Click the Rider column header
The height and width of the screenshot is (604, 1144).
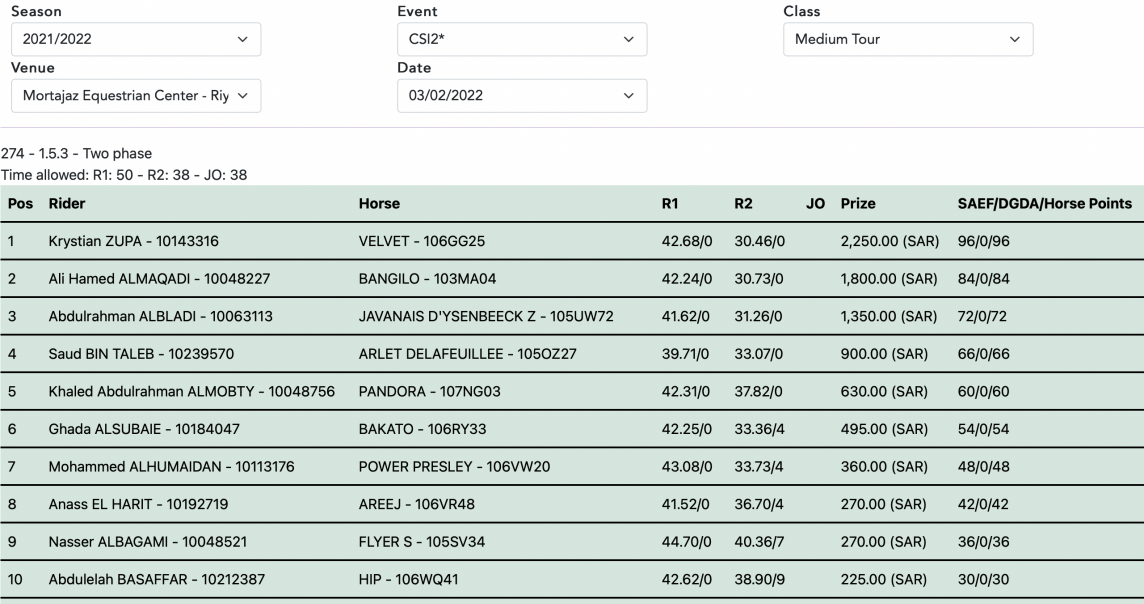67,204
